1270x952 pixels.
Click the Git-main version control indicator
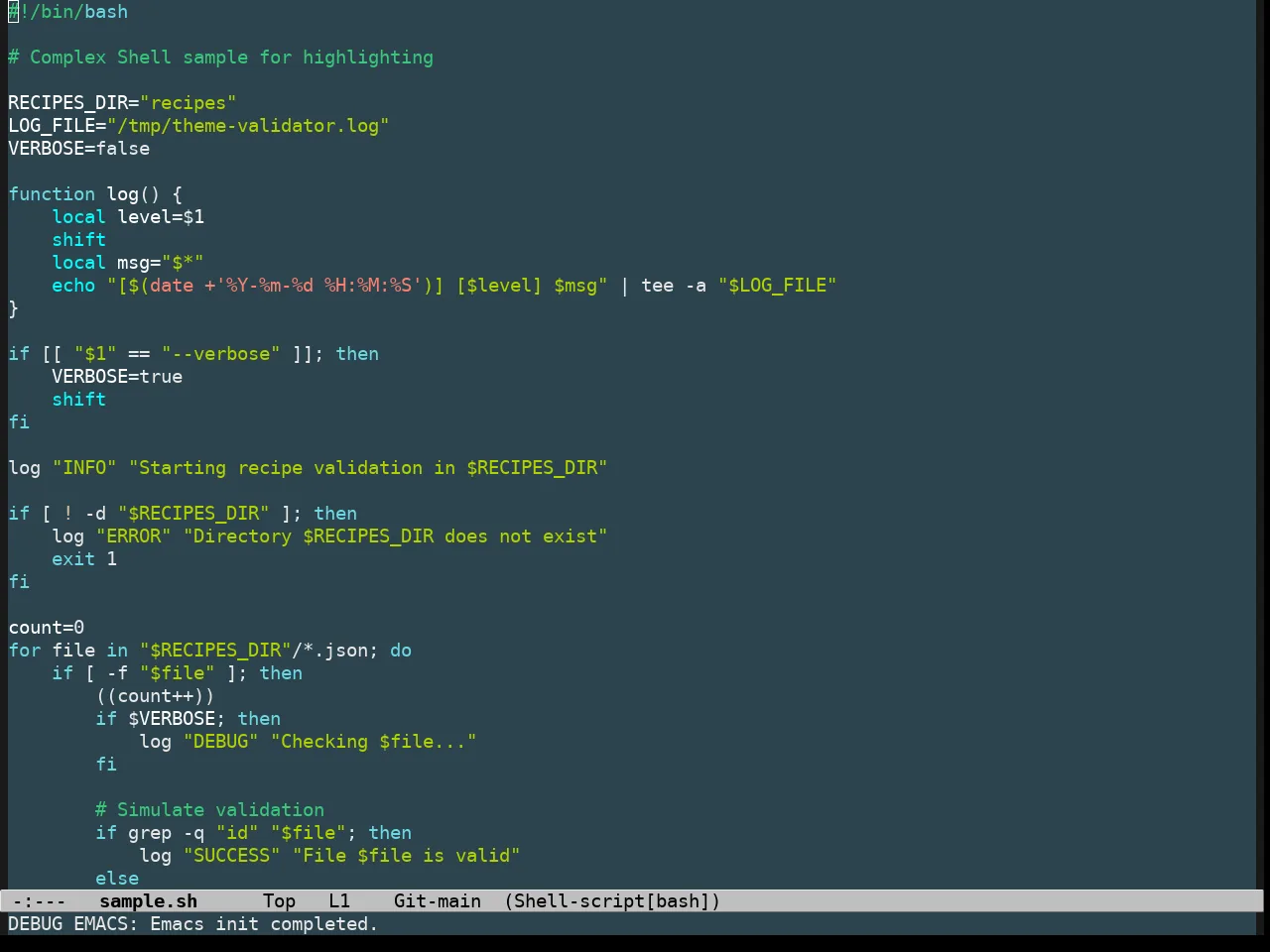tap(438, 901)
